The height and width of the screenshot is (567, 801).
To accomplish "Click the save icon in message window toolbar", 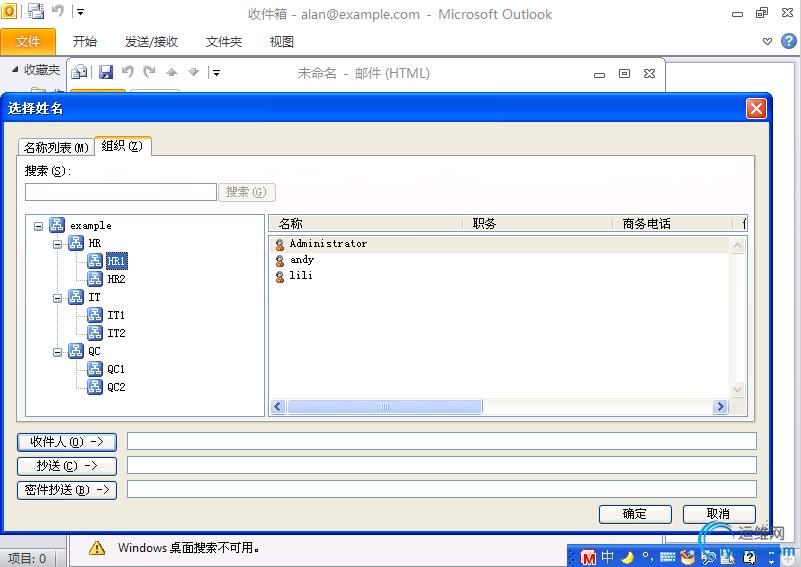I will click(x=106, y=72).
